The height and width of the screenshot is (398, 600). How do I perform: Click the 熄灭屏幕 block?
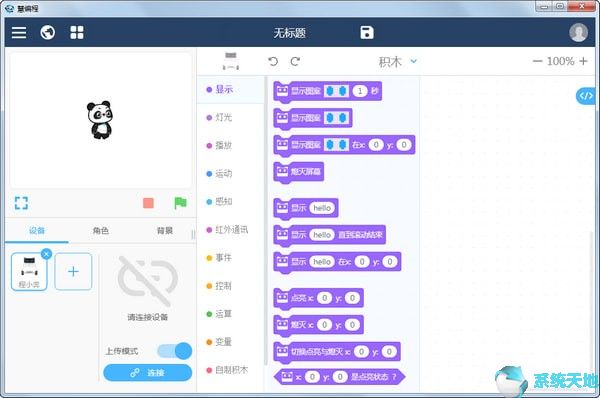(x=299, y=171)
